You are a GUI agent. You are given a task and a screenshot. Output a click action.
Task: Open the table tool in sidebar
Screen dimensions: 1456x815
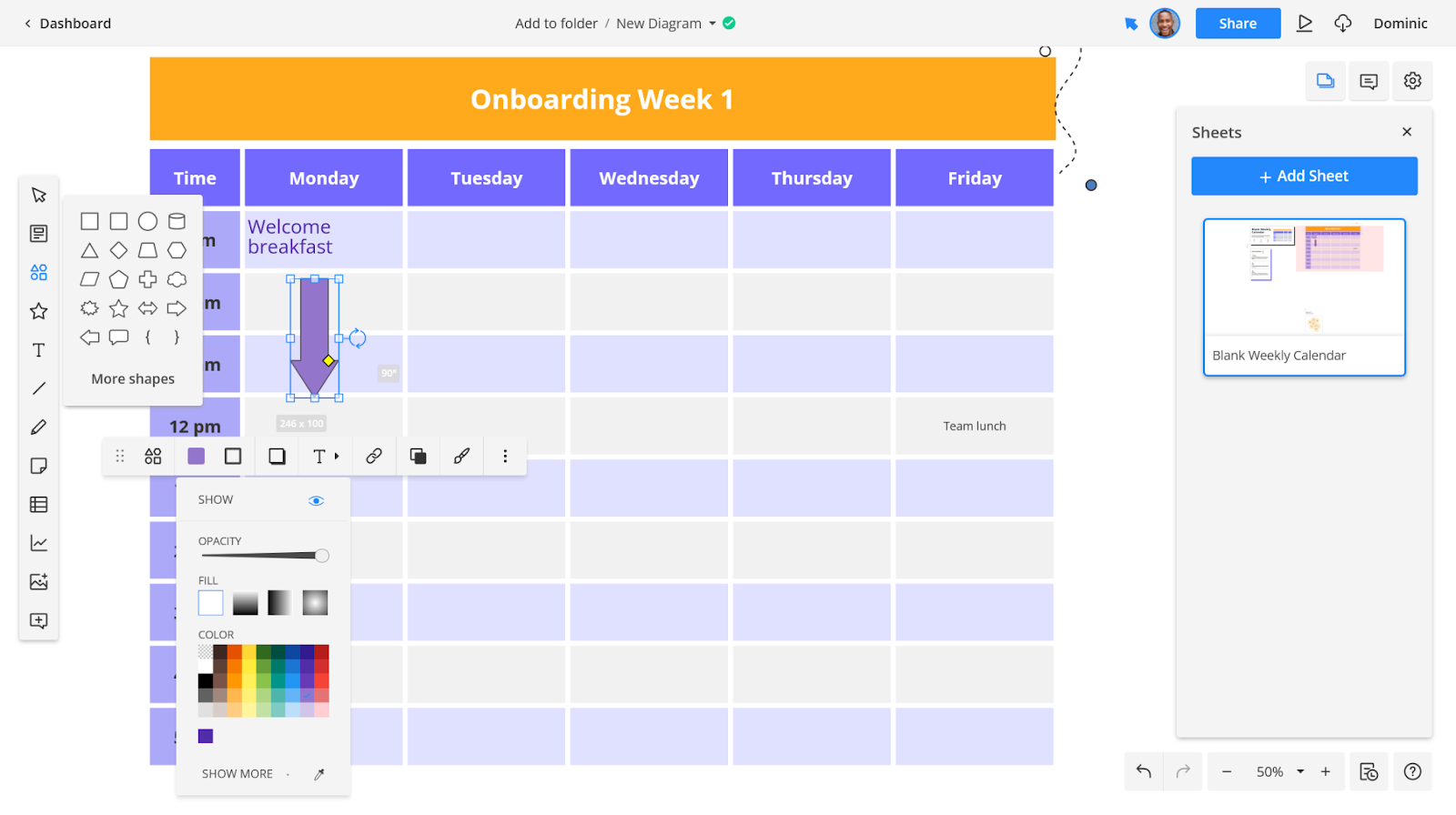pyautogui.click(x=38, y=505)
